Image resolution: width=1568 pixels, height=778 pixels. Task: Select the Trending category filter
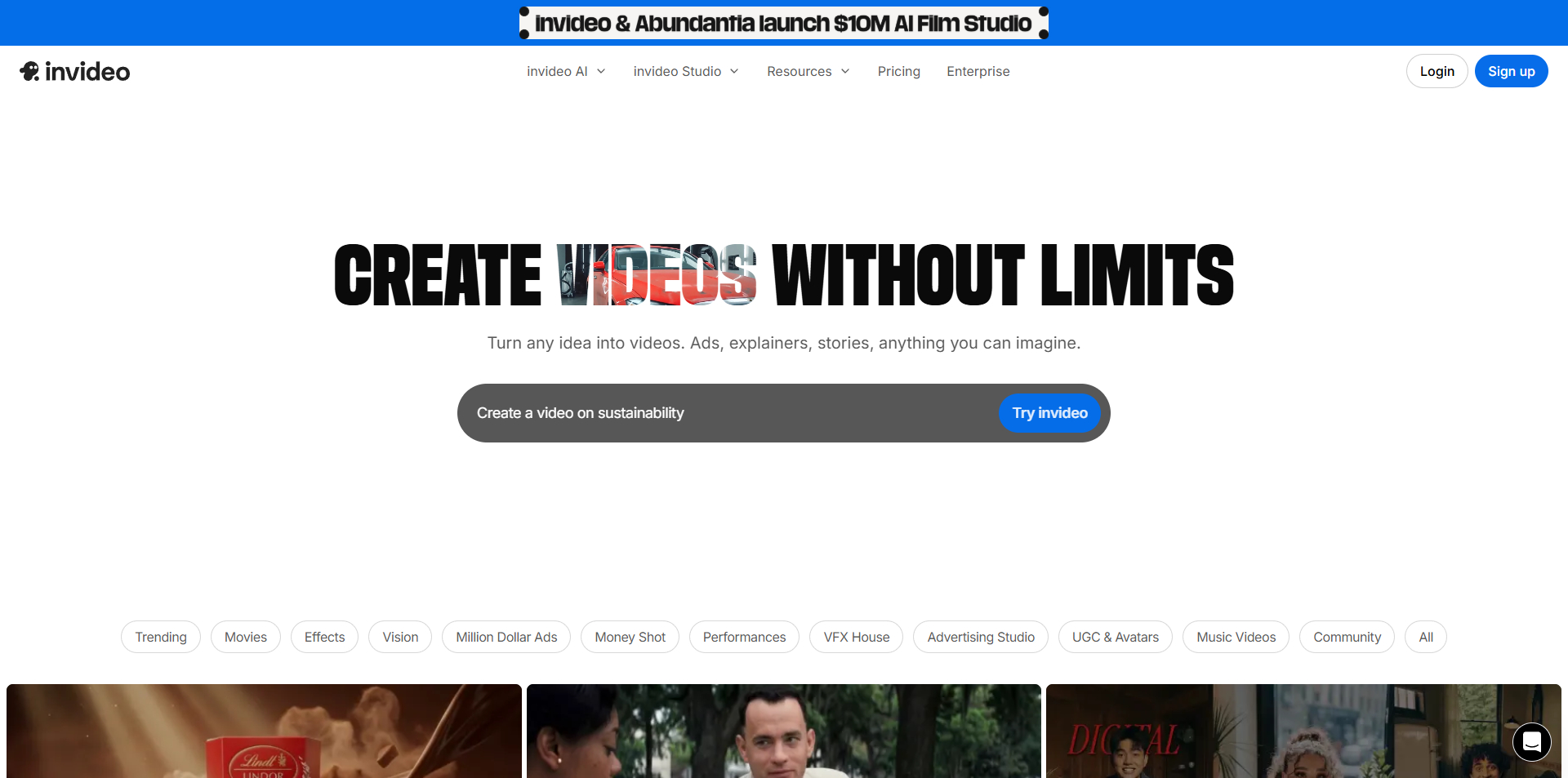tap(160, 637)
